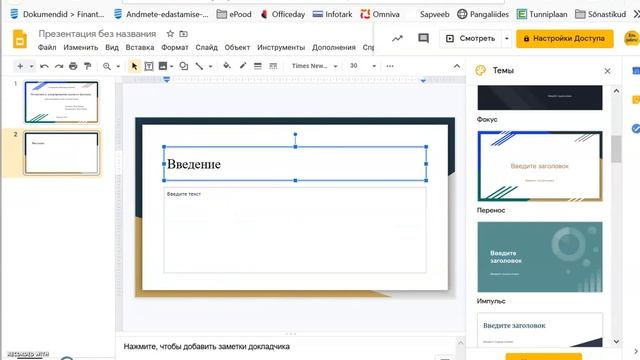
Task: Open the Вид menu
Action: 112,47
